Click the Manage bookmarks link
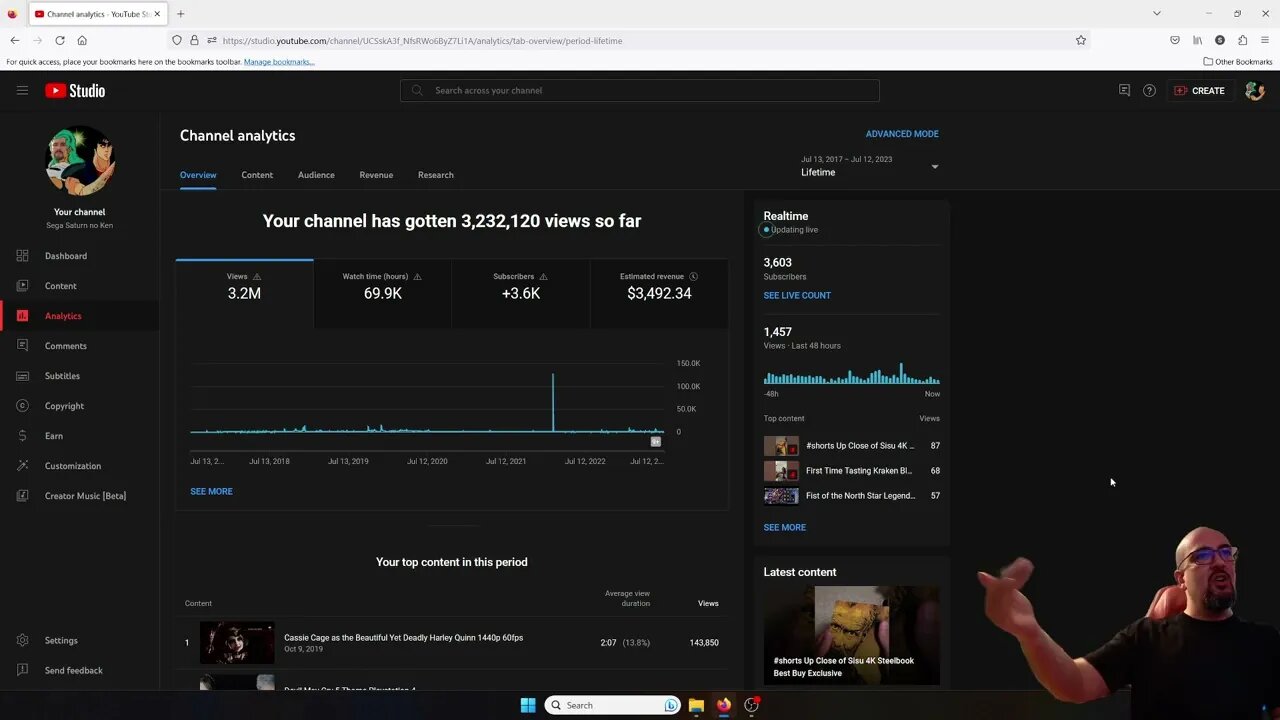 pyautogui.click(x=279, y=62)
